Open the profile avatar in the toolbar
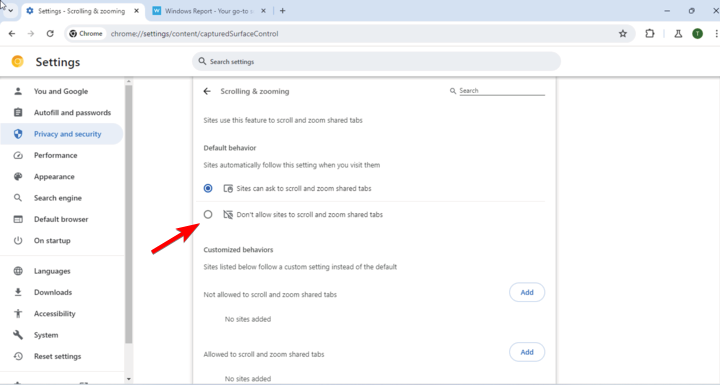The width and height of the screenshot is (720, 385). 697,34
